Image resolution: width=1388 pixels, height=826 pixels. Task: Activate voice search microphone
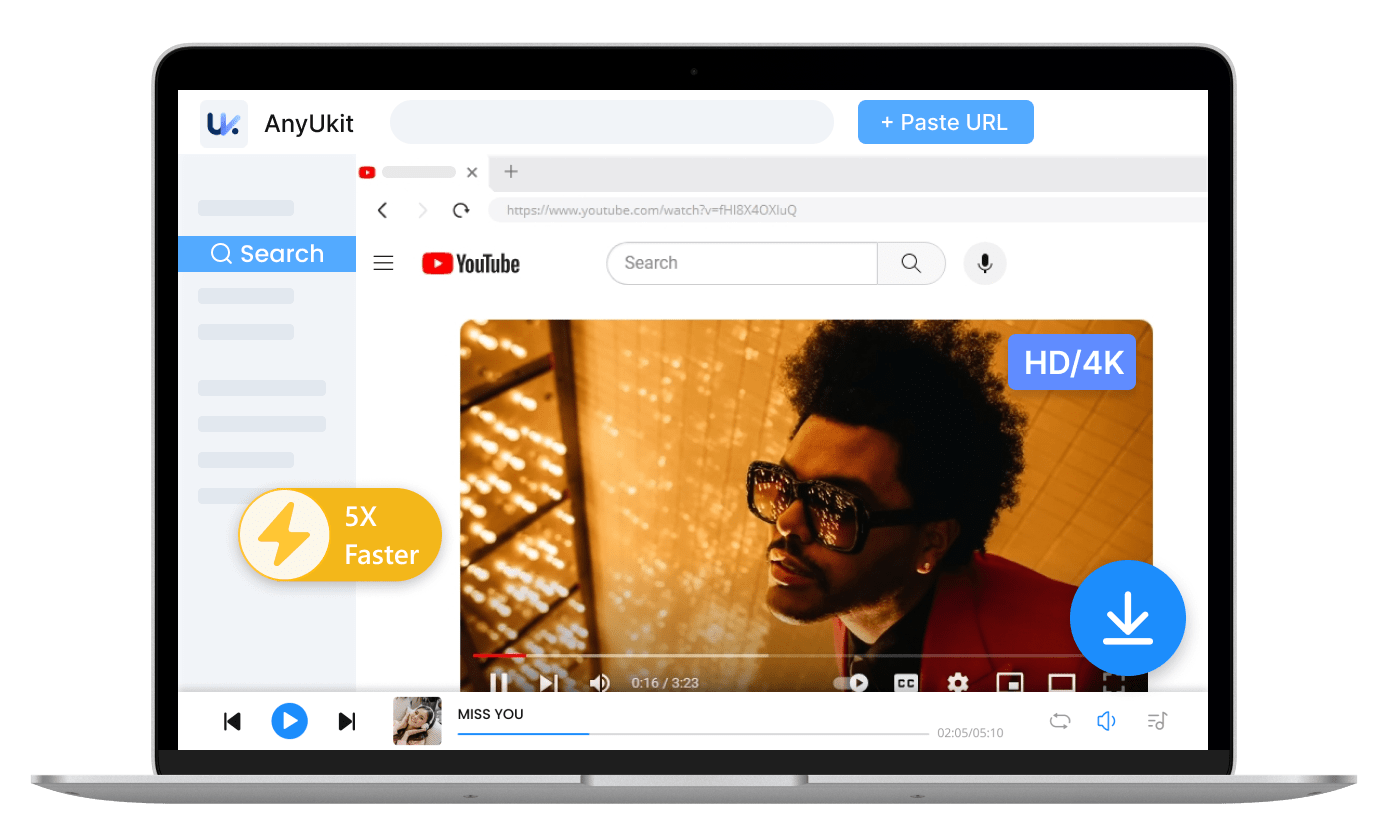point(984,263)
